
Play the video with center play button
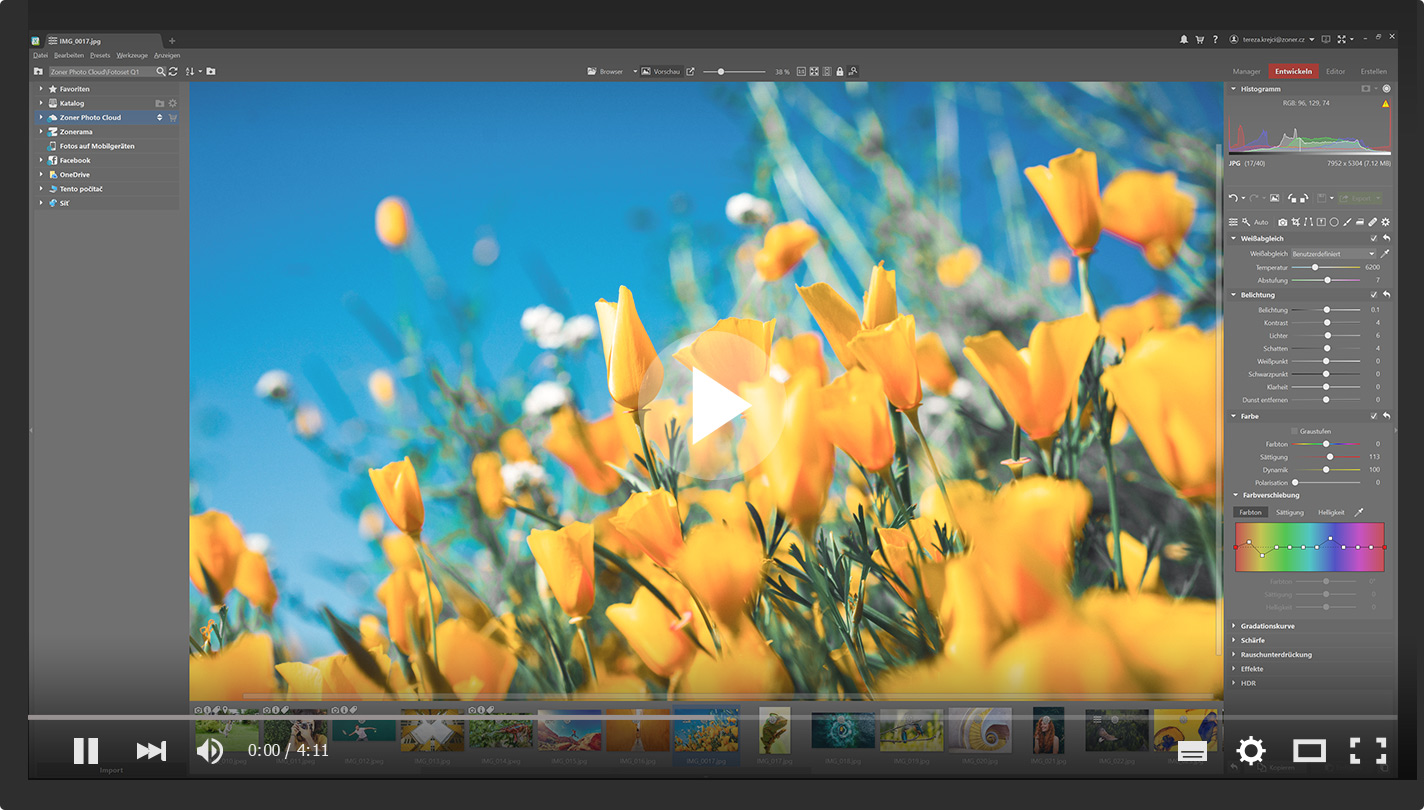(x=712, y=405)
